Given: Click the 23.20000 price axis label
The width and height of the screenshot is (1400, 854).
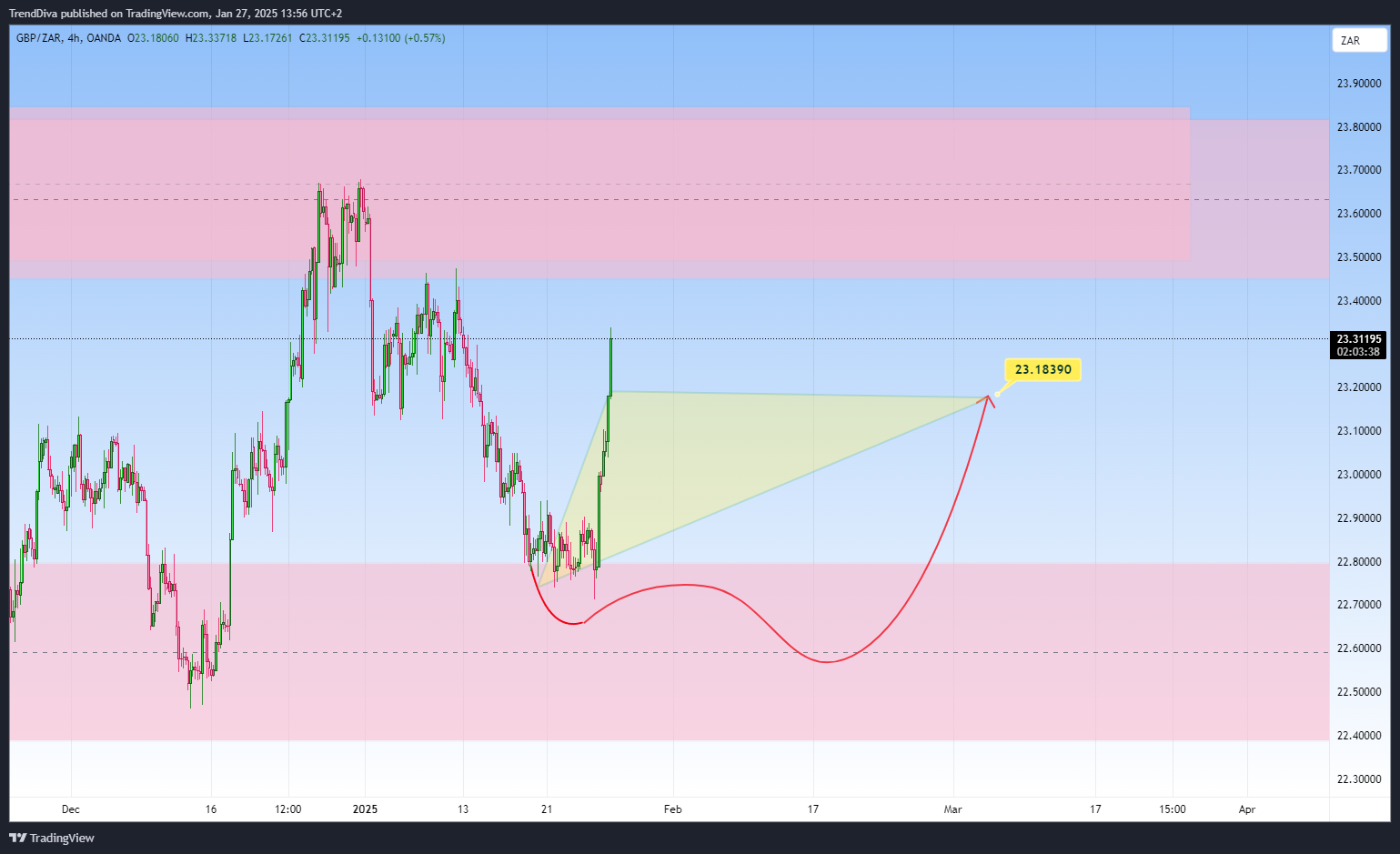Looking at the screenshot, I should pyautogui.click(x=1358, y=387).
